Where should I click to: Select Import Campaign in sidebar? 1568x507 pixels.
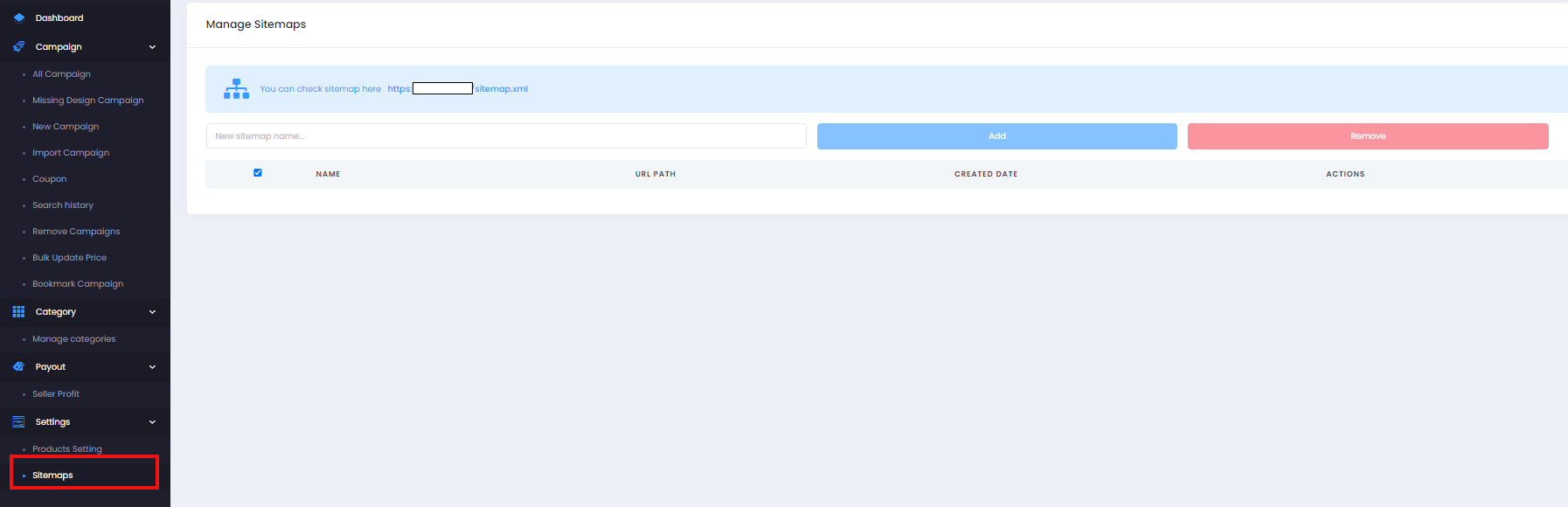[71, 153]
